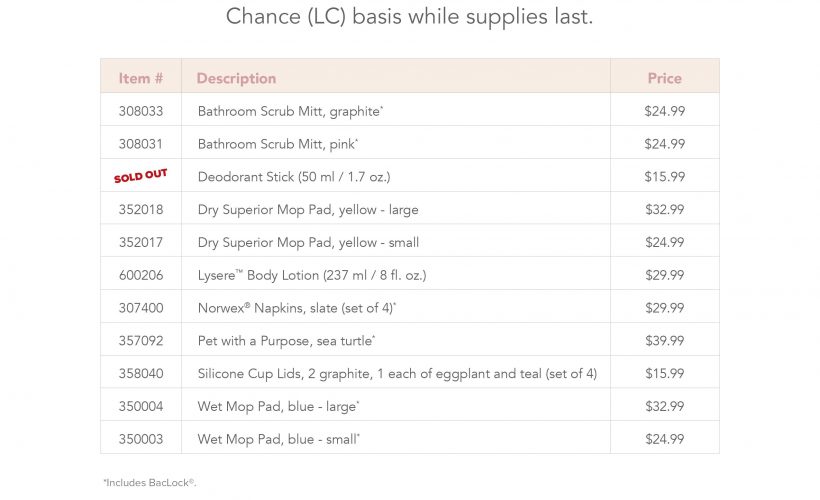Click the Price column header
Viewport: 820px width, 500px height.
664,78
